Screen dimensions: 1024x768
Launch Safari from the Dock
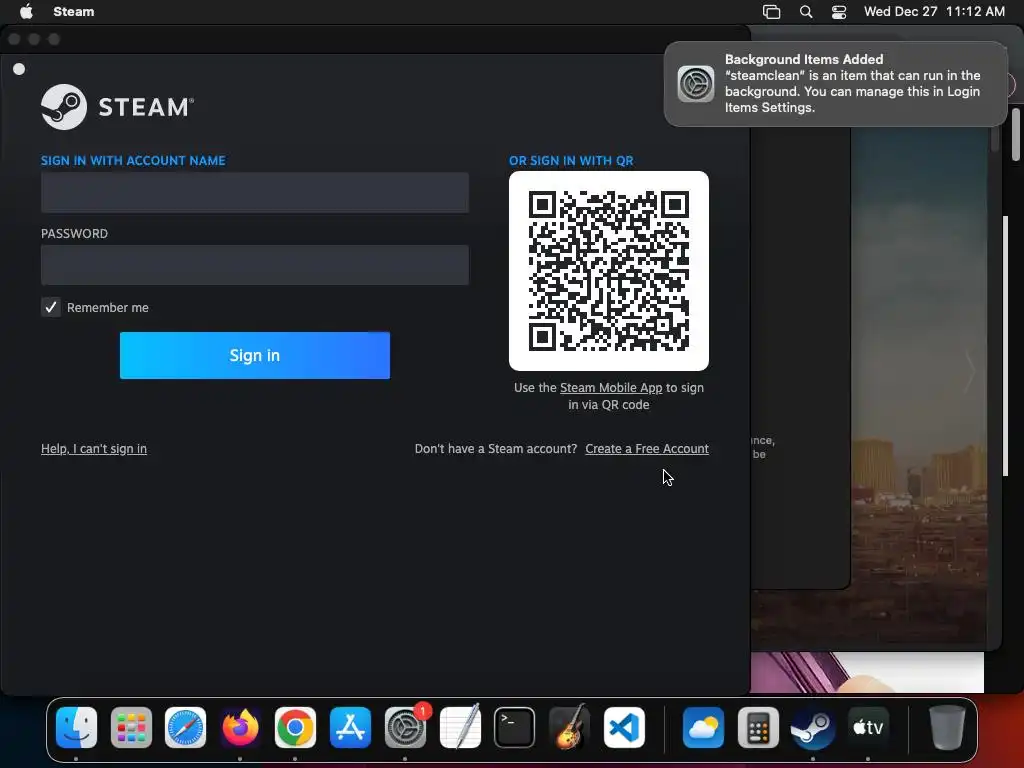pos(185,728)
